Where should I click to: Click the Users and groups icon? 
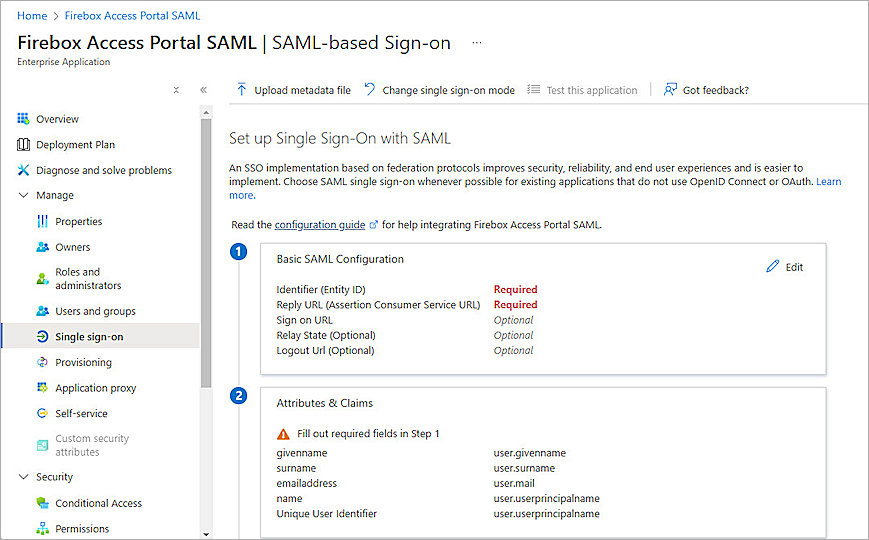[x=42, y=311]
